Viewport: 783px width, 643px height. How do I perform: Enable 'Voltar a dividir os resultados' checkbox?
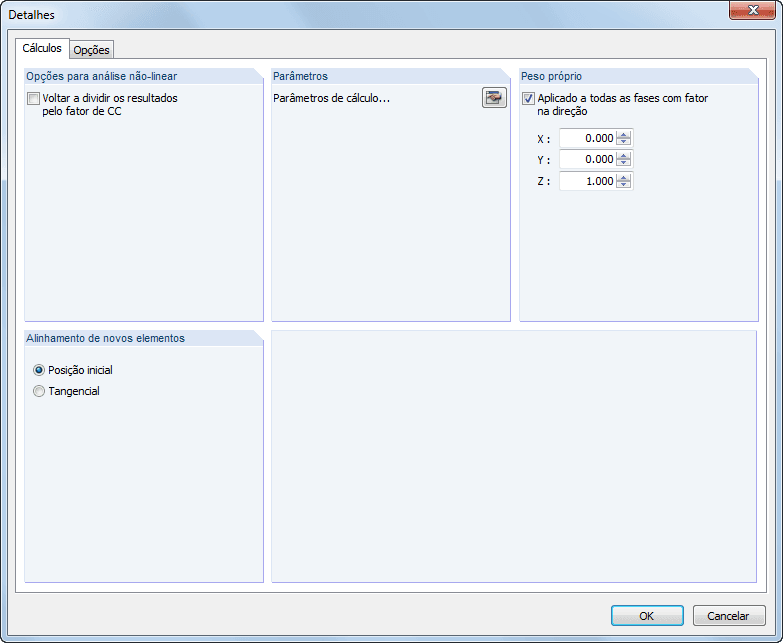pyautogui.click(x=33, y=98)
